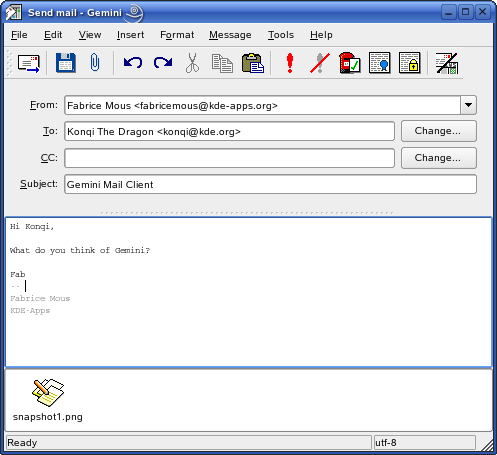Open the Edit menu
Image resolution: width=497 pixels, height=455 pixels.
coord(53,35)
